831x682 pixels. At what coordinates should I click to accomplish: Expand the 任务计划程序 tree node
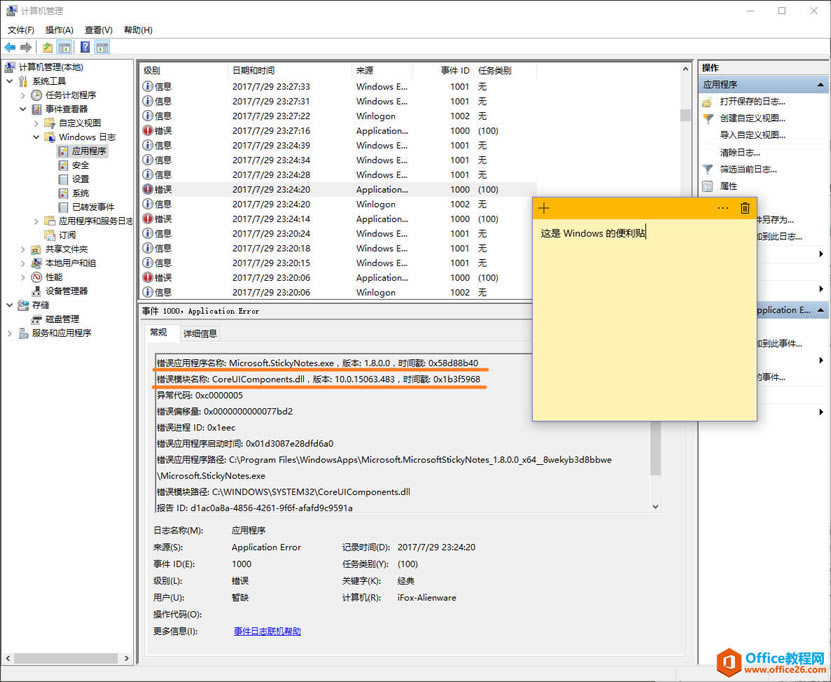point(23,95)
